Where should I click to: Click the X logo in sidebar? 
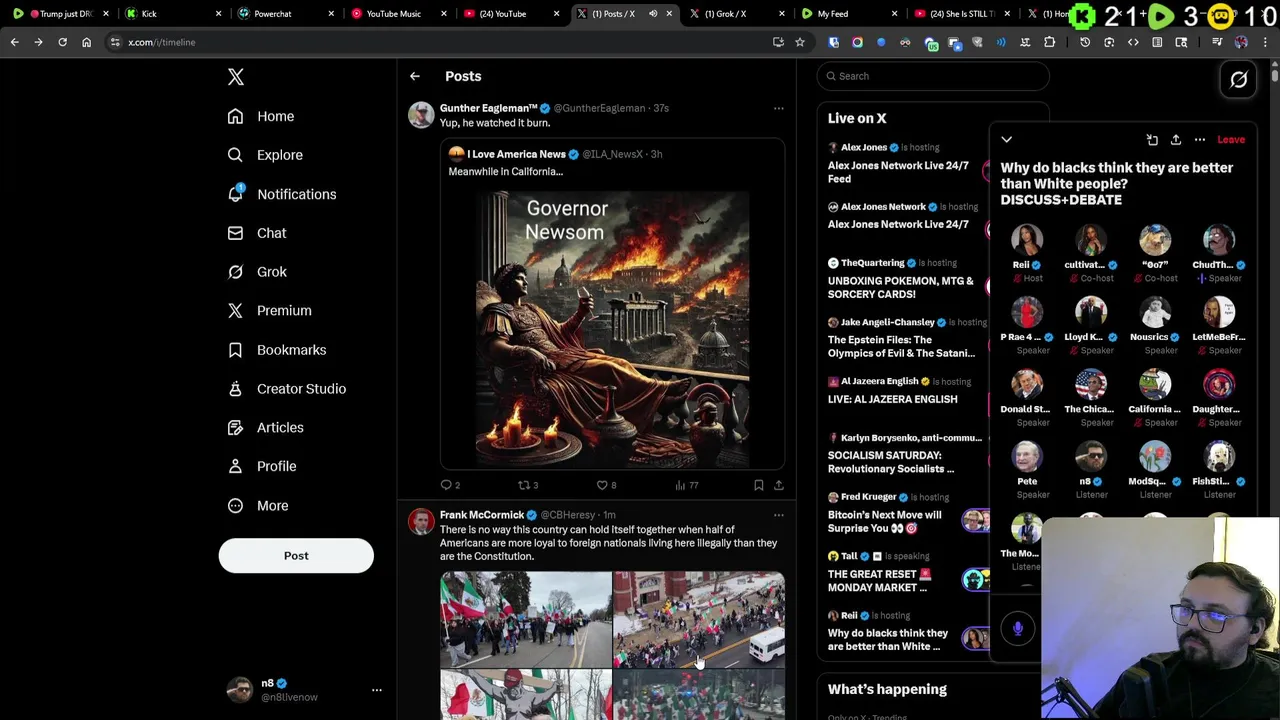236,77
